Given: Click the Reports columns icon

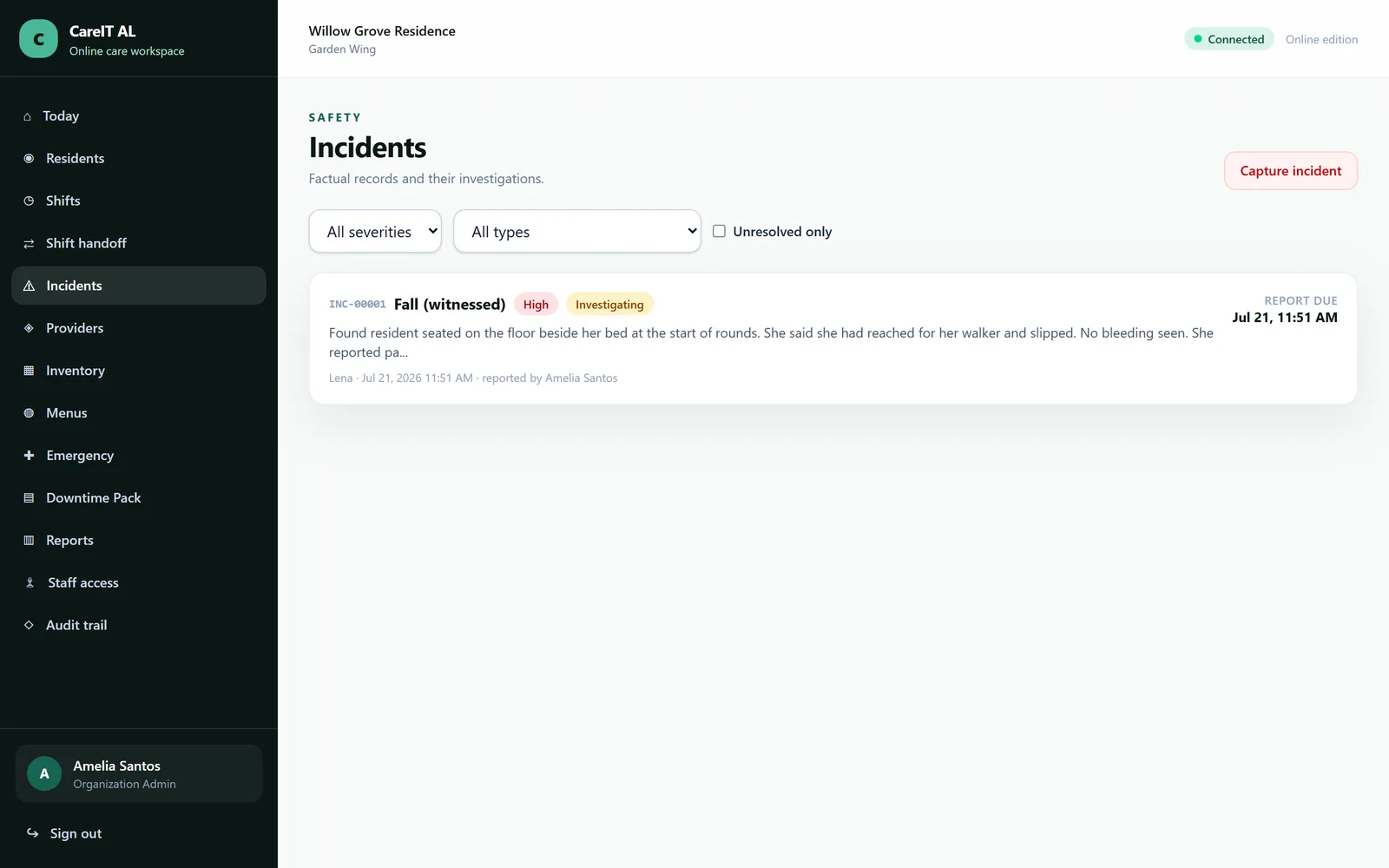Looking at the screenshot, I should (29, 540).
